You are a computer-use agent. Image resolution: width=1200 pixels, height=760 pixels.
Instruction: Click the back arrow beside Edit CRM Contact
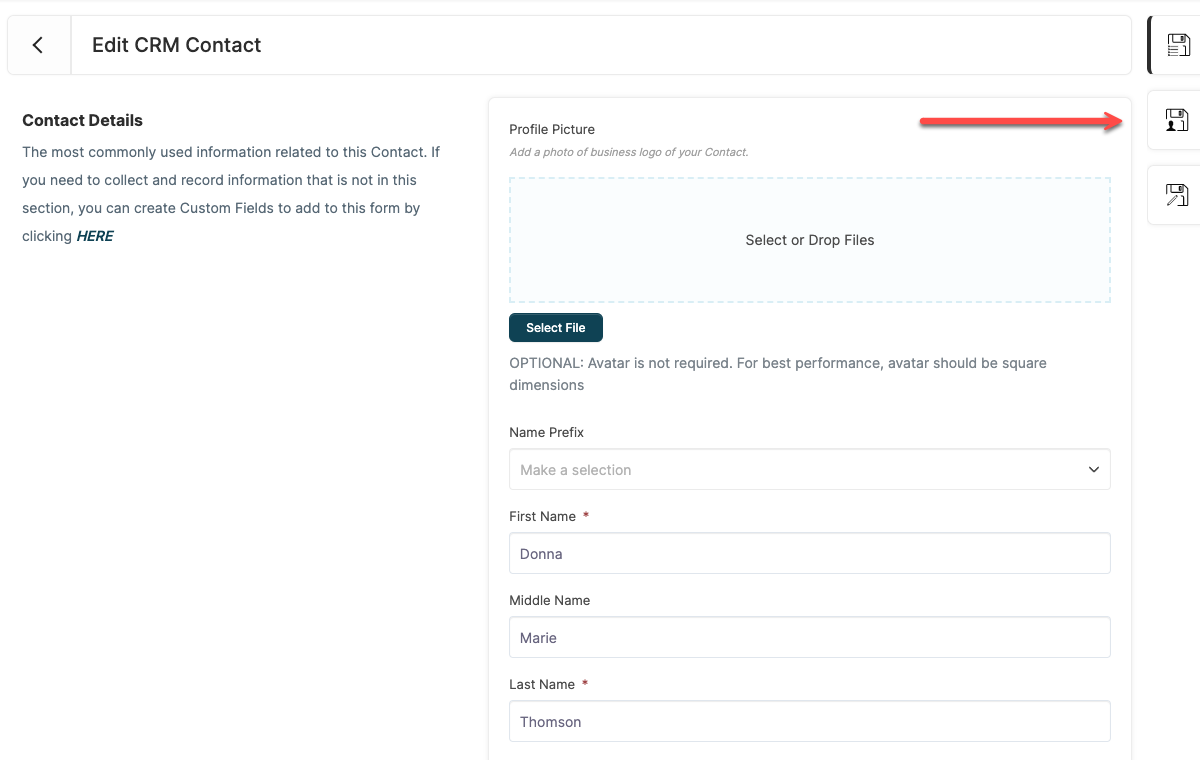point(38,45)
